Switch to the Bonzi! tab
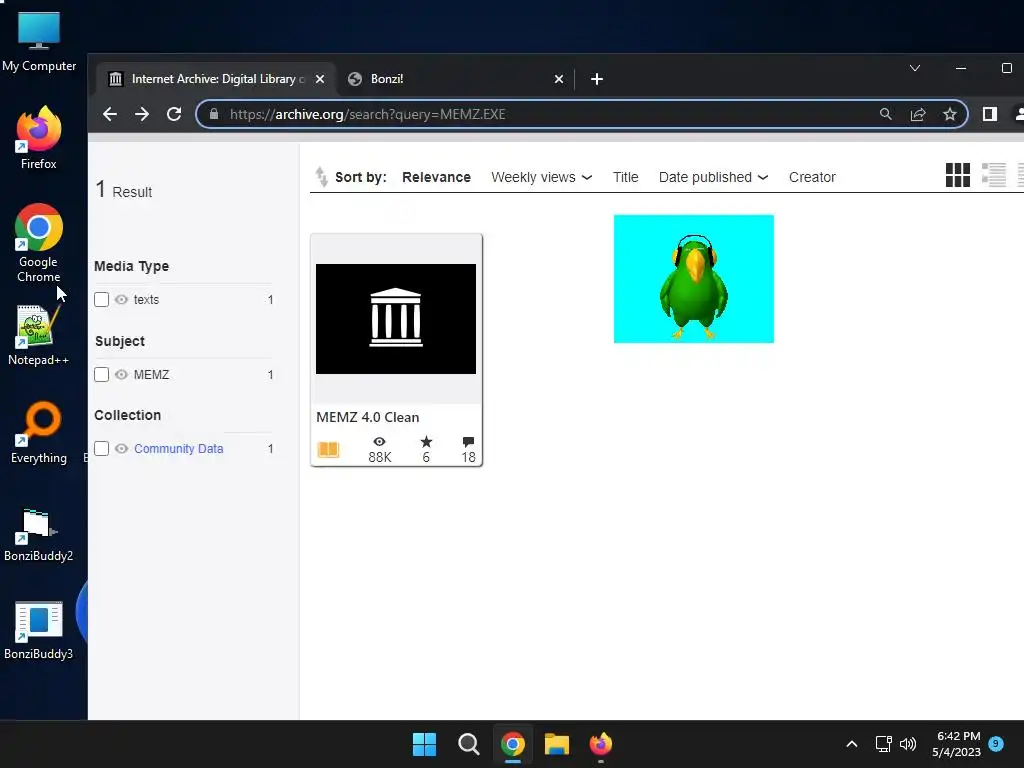 (x=455, y=79)
